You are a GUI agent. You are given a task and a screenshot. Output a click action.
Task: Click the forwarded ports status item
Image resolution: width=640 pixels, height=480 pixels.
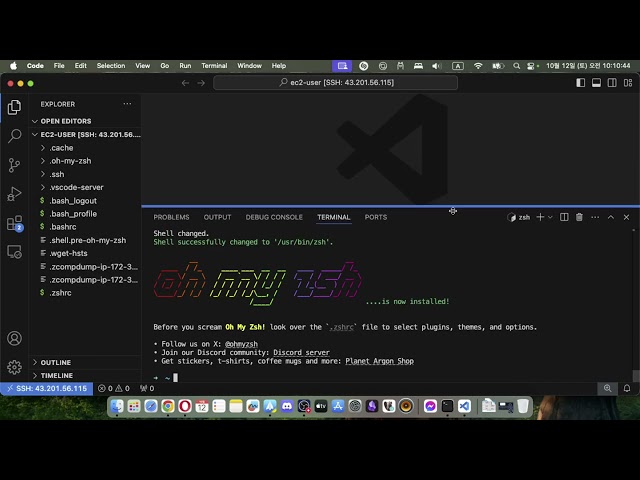tap(147, 389)
